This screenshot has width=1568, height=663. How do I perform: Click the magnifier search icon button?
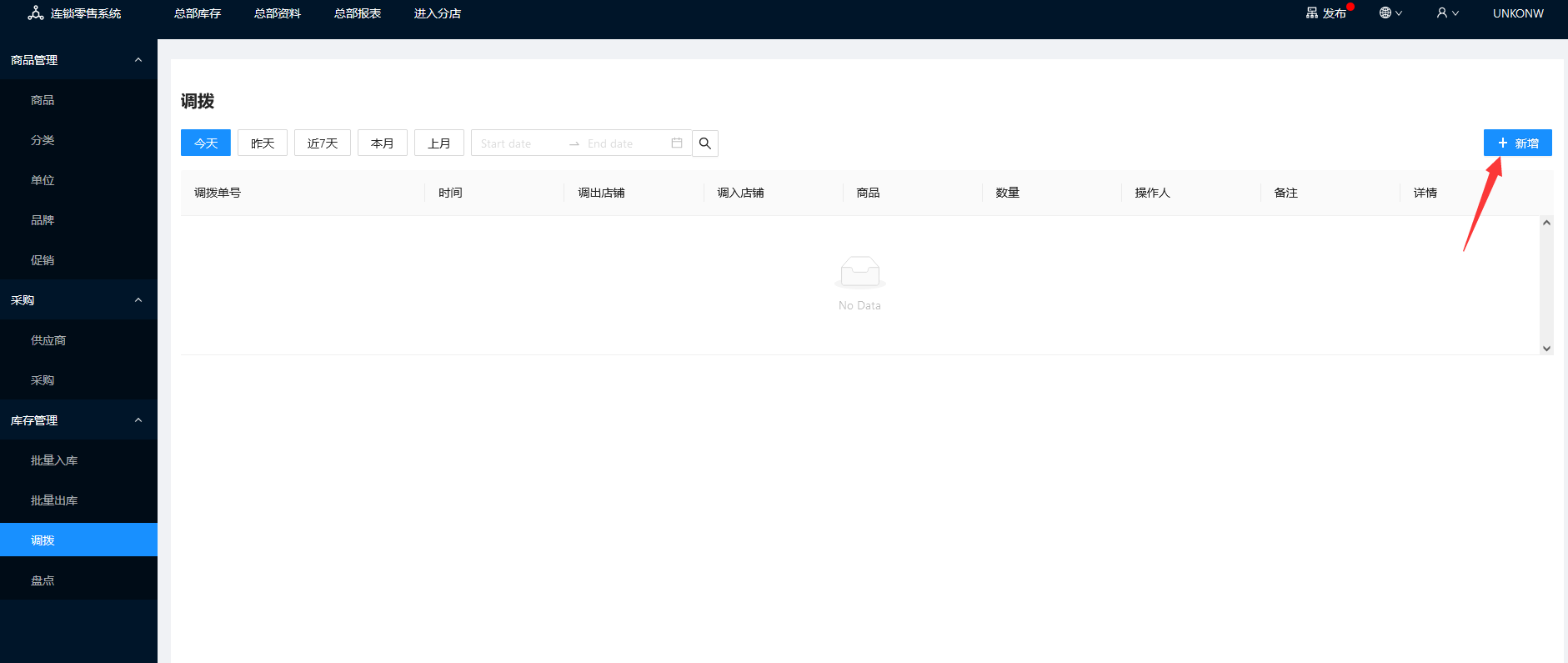[x=705, y=143]
